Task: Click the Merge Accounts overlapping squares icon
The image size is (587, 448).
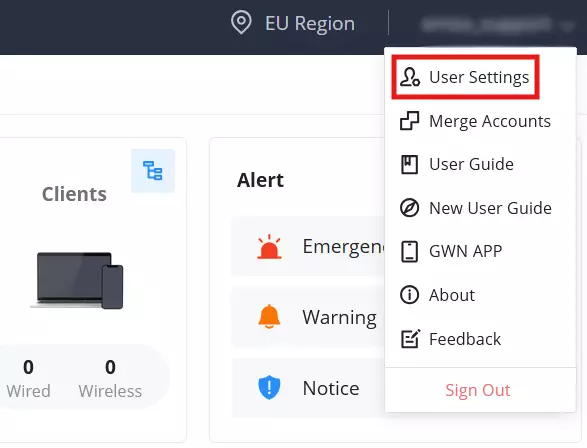Action: [x=409, y=121]
